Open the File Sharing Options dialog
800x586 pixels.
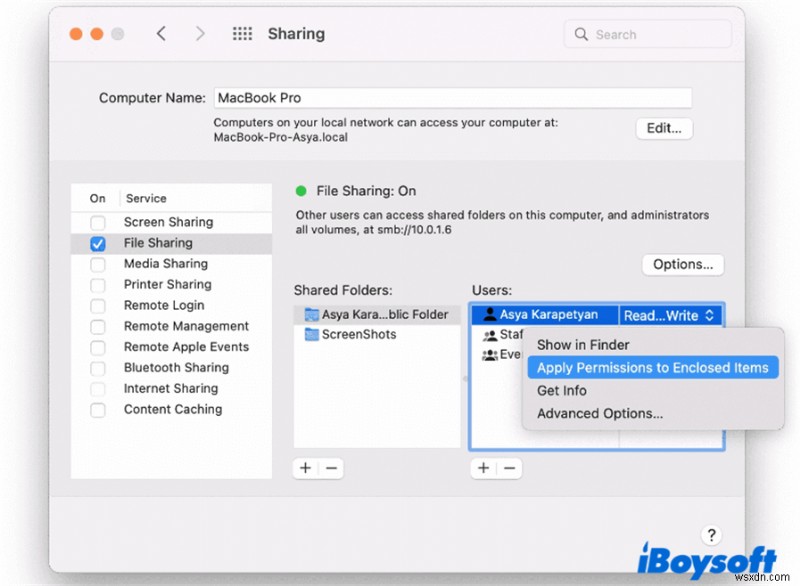click(682, 264)
